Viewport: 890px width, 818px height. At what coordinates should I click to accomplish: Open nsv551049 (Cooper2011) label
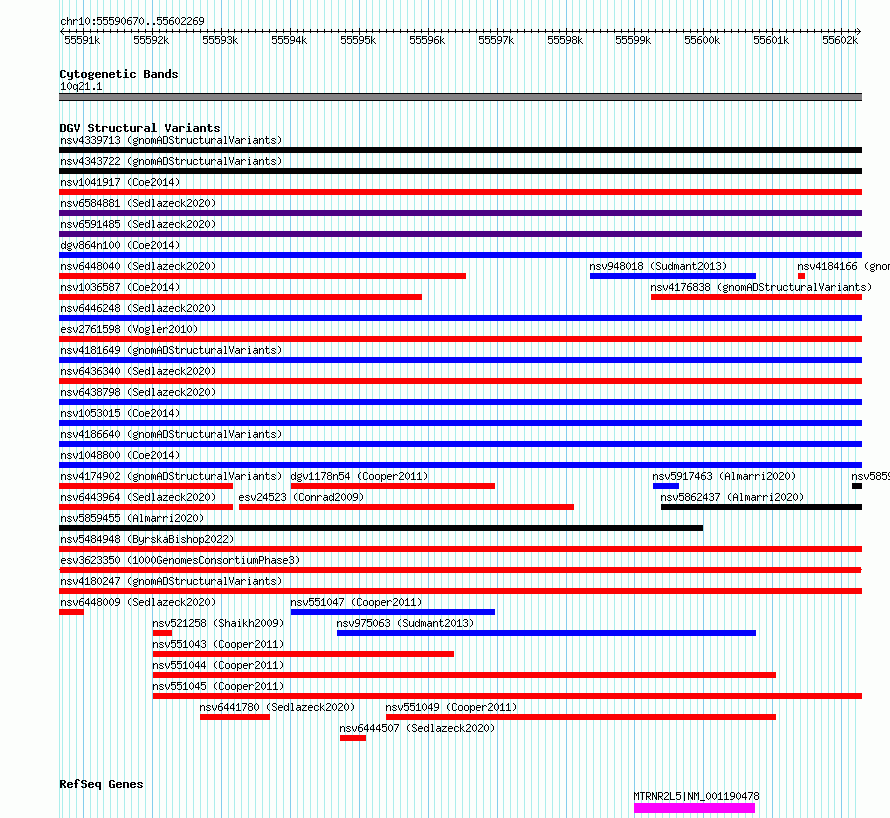coord(451,707)
